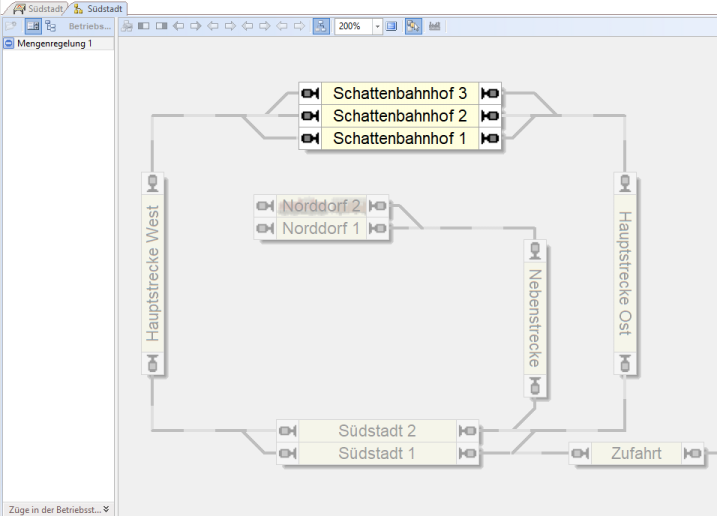Toggle the highlighted list view button in left panel
The height and width of the screenshot is (516, 717).
[32, 26]
